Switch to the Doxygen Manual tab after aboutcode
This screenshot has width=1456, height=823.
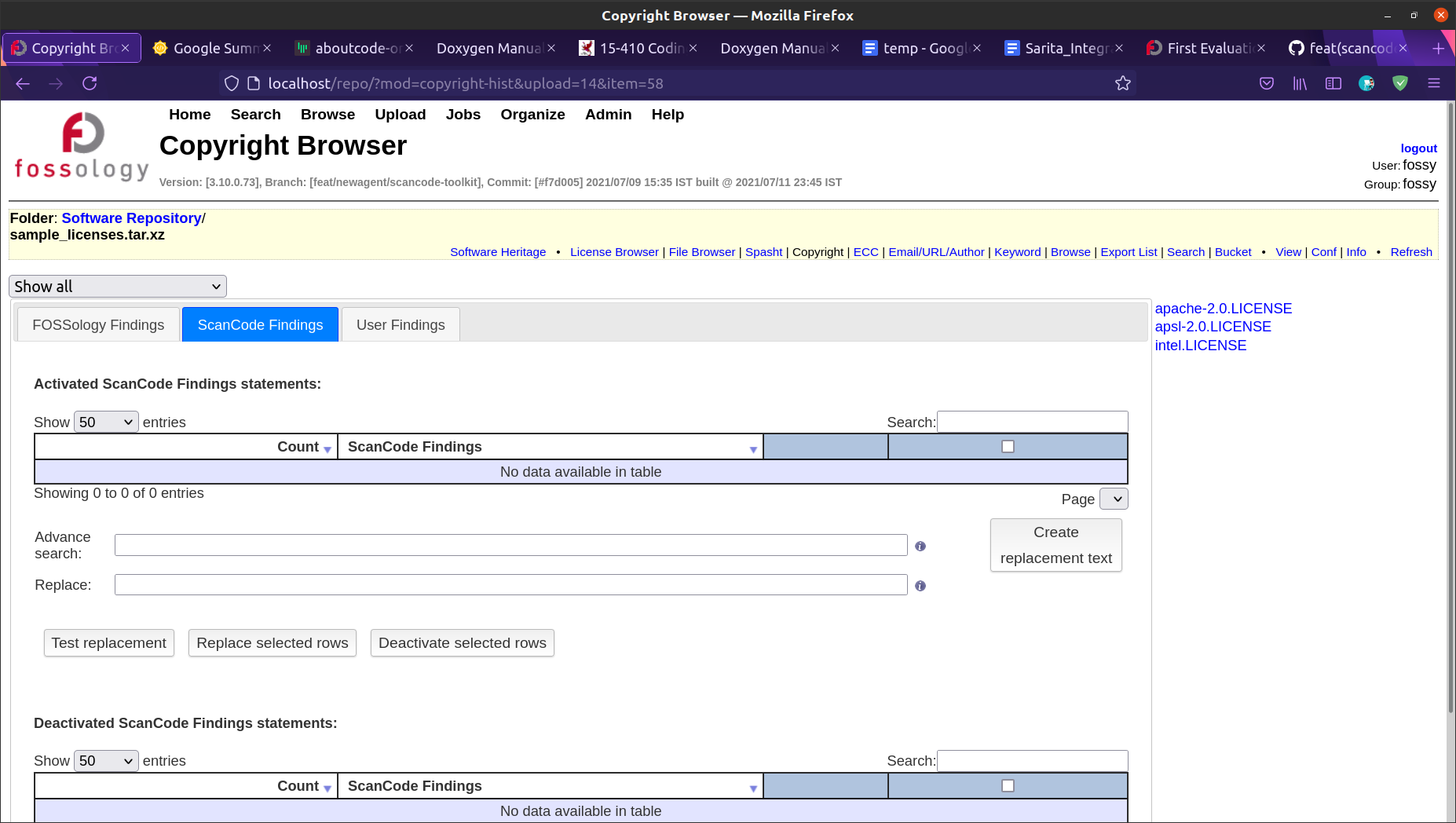coord(488,48)
